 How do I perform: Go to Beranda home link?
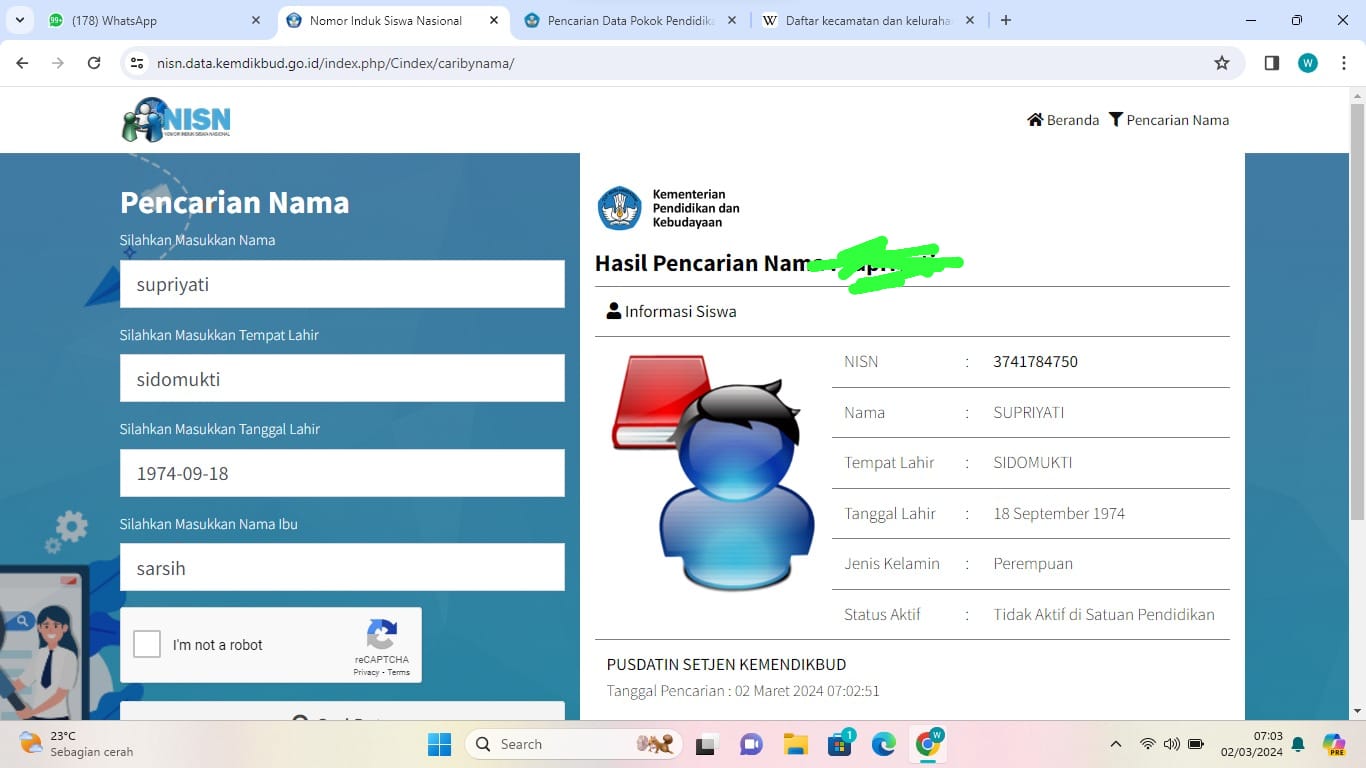click(1063, 120)
